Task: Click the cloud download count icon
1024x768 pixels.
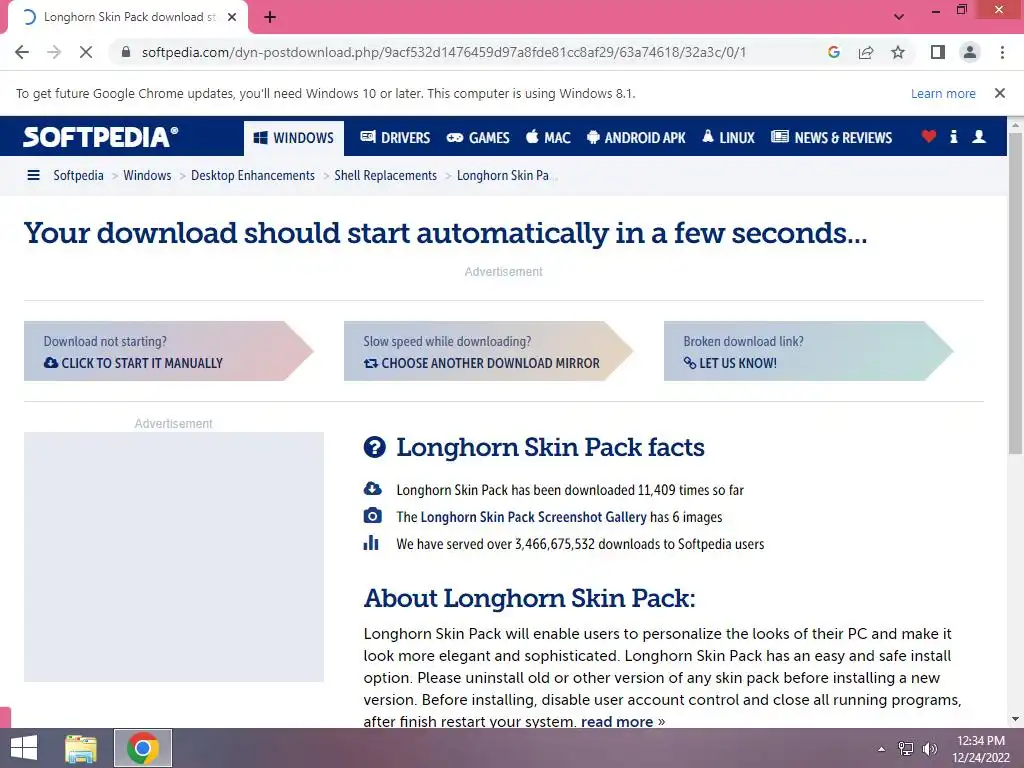Action: click(372, 488)
